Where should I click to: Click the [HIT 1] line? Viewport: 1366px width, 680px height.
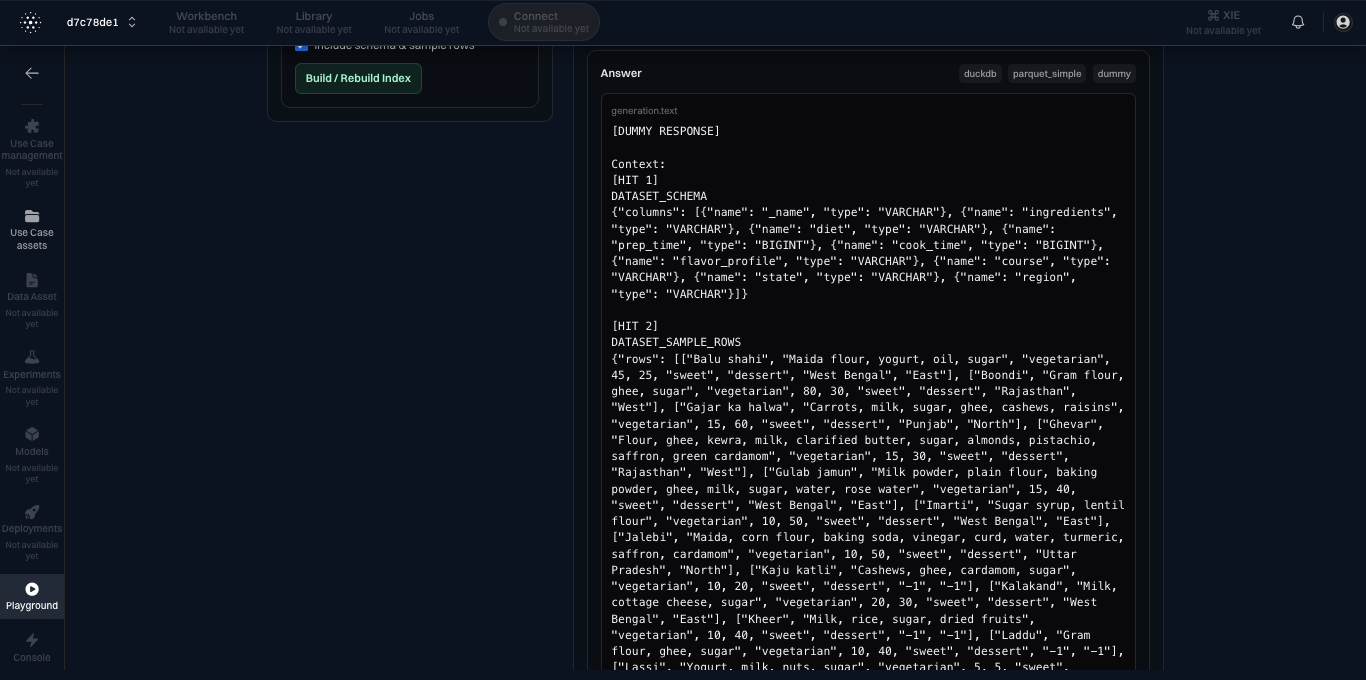point(635,180)
